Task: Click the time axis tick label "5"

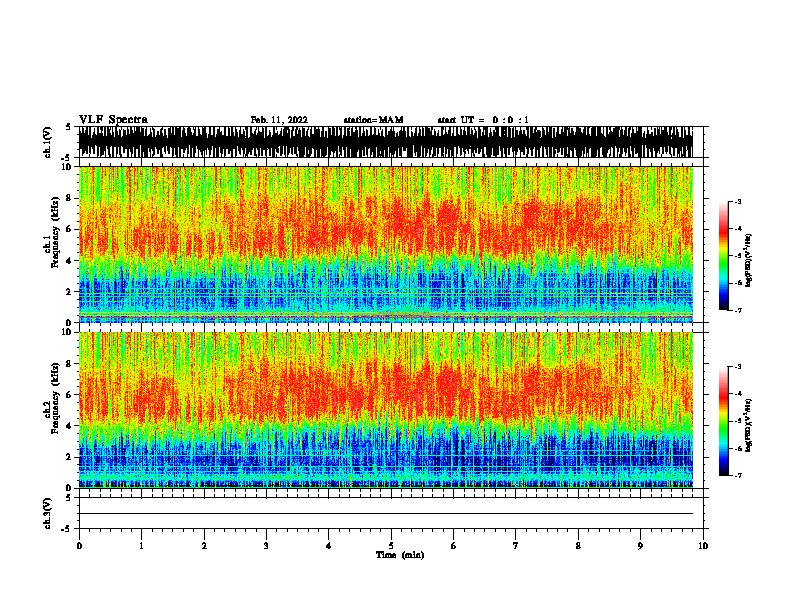Action: pyautogui.click(x=391, y=546)
